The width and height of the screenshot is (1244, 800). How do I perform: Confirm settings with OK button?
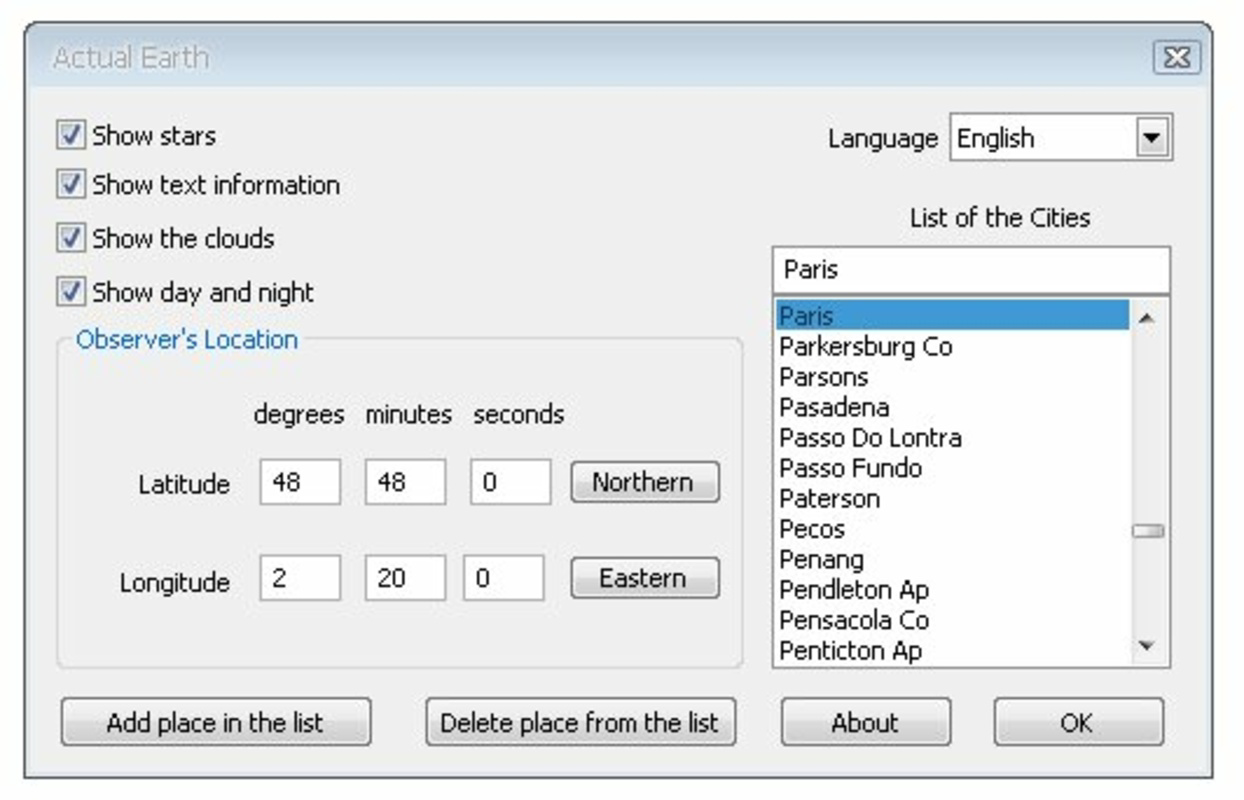1079,722
